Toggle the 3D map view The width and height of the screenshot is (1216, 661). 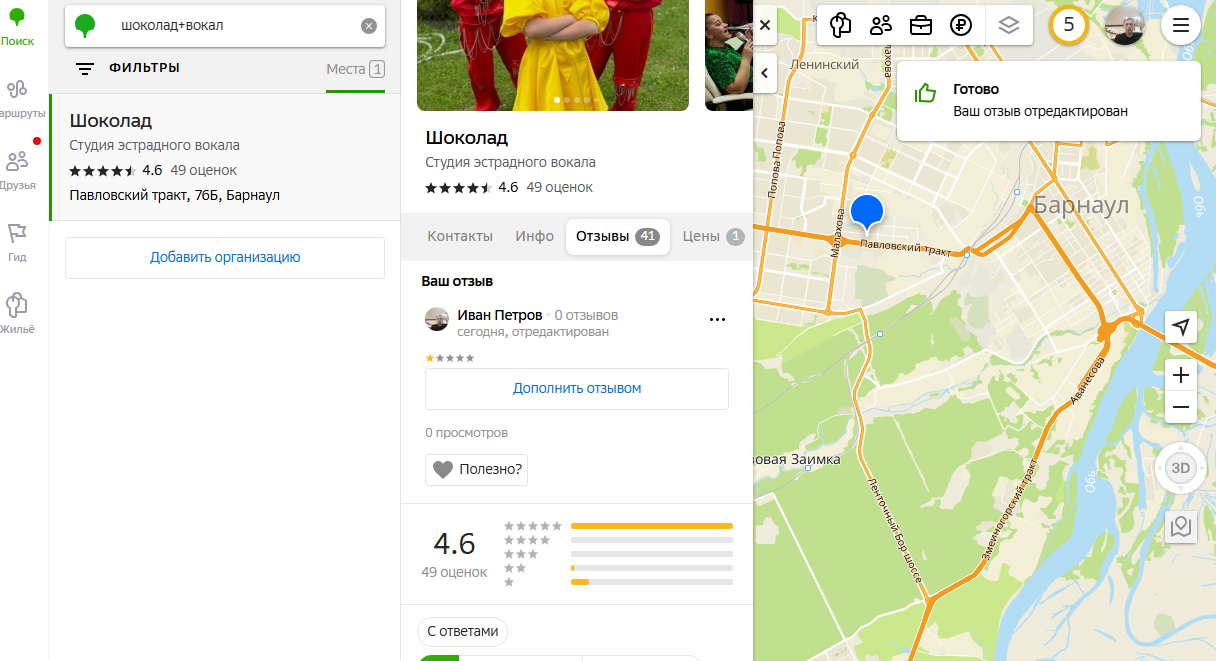coord(1181,468)
